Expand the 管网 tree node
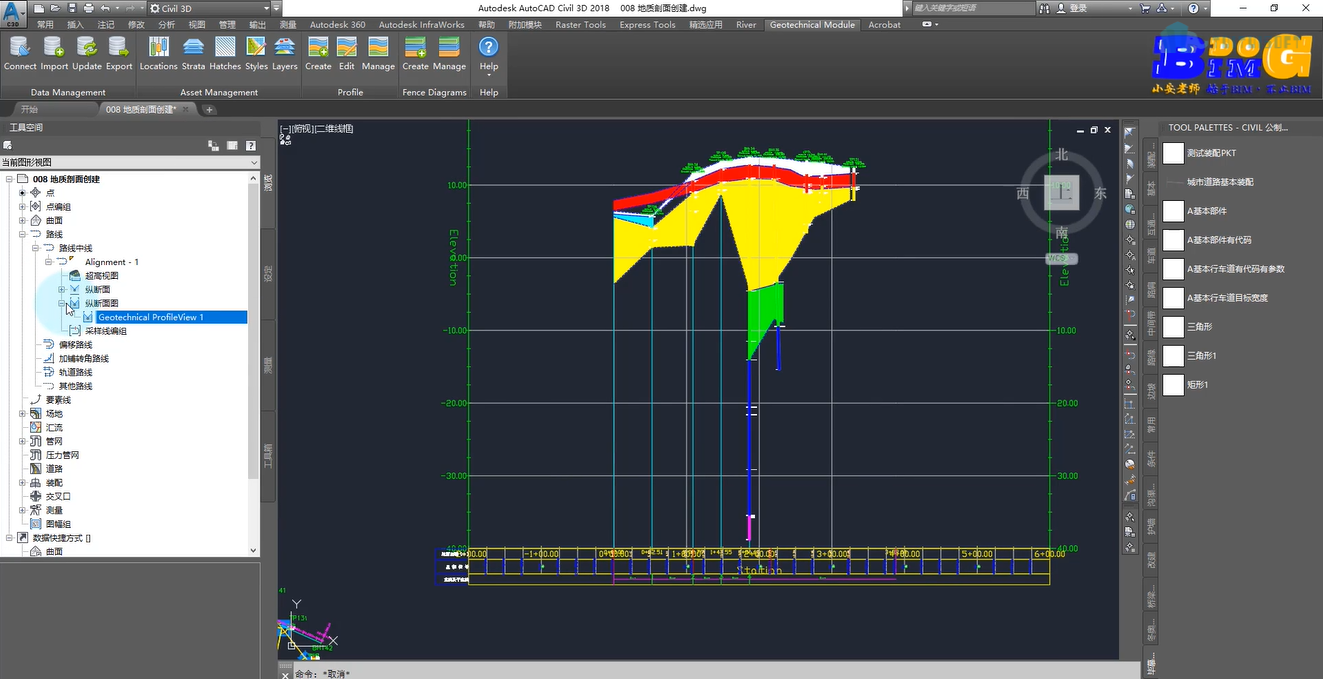Image resolution: width=1323 pixels, height=679 pixels. [23, 441]
